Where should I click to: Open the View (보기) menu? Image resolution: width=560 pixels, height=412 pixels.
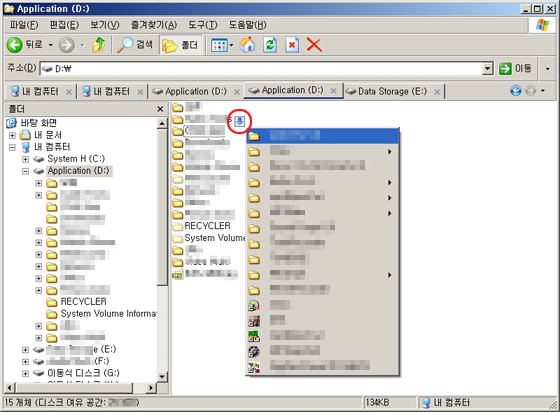click(x=105, y=25)
